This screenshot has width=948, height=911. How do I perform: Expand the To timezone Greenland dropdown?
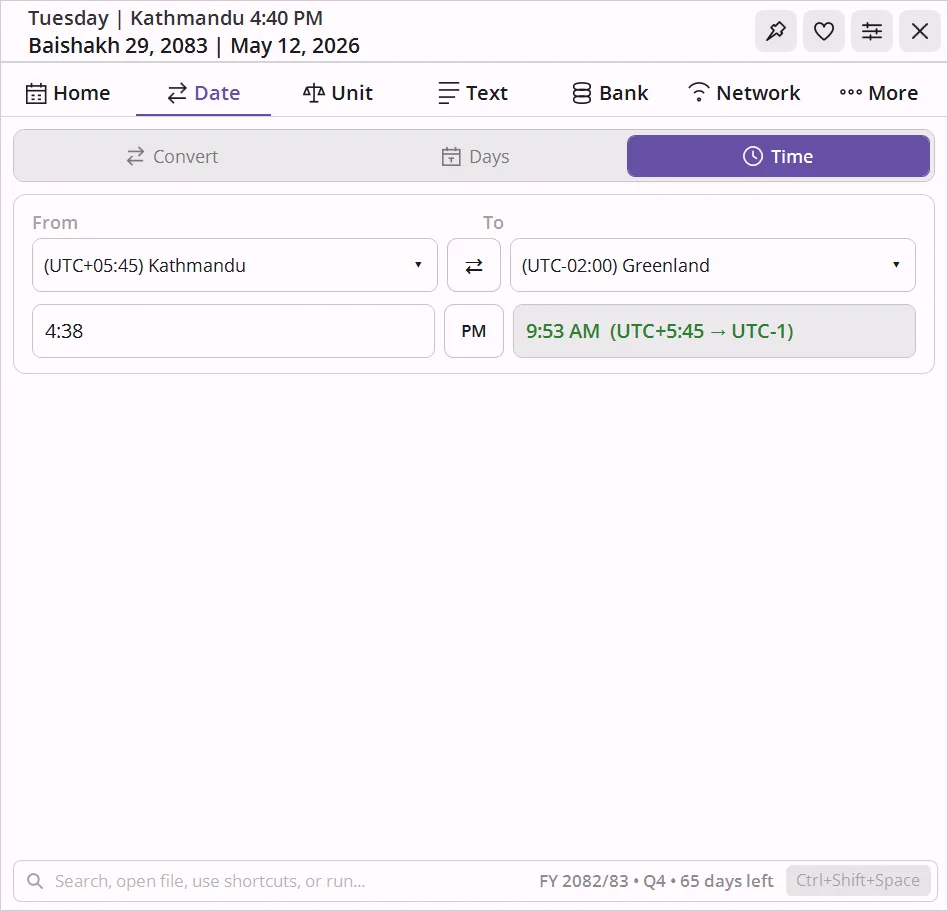click(713, 265)
